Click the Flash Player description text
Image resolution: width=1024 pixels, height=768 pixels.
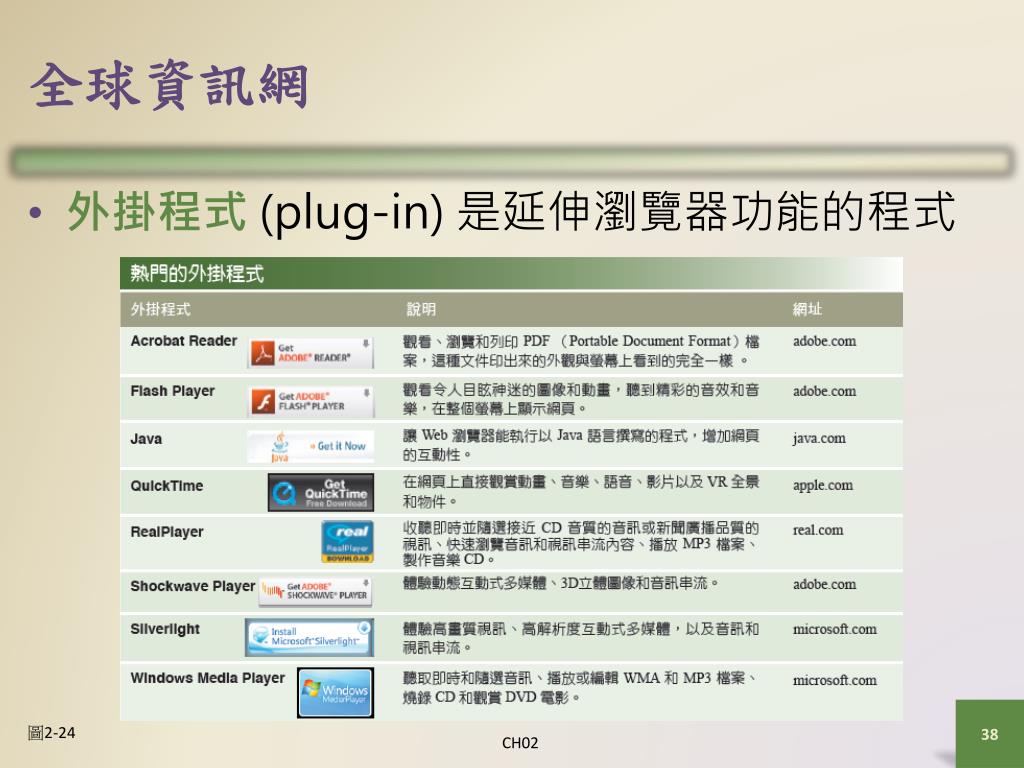tap(581, 400)
